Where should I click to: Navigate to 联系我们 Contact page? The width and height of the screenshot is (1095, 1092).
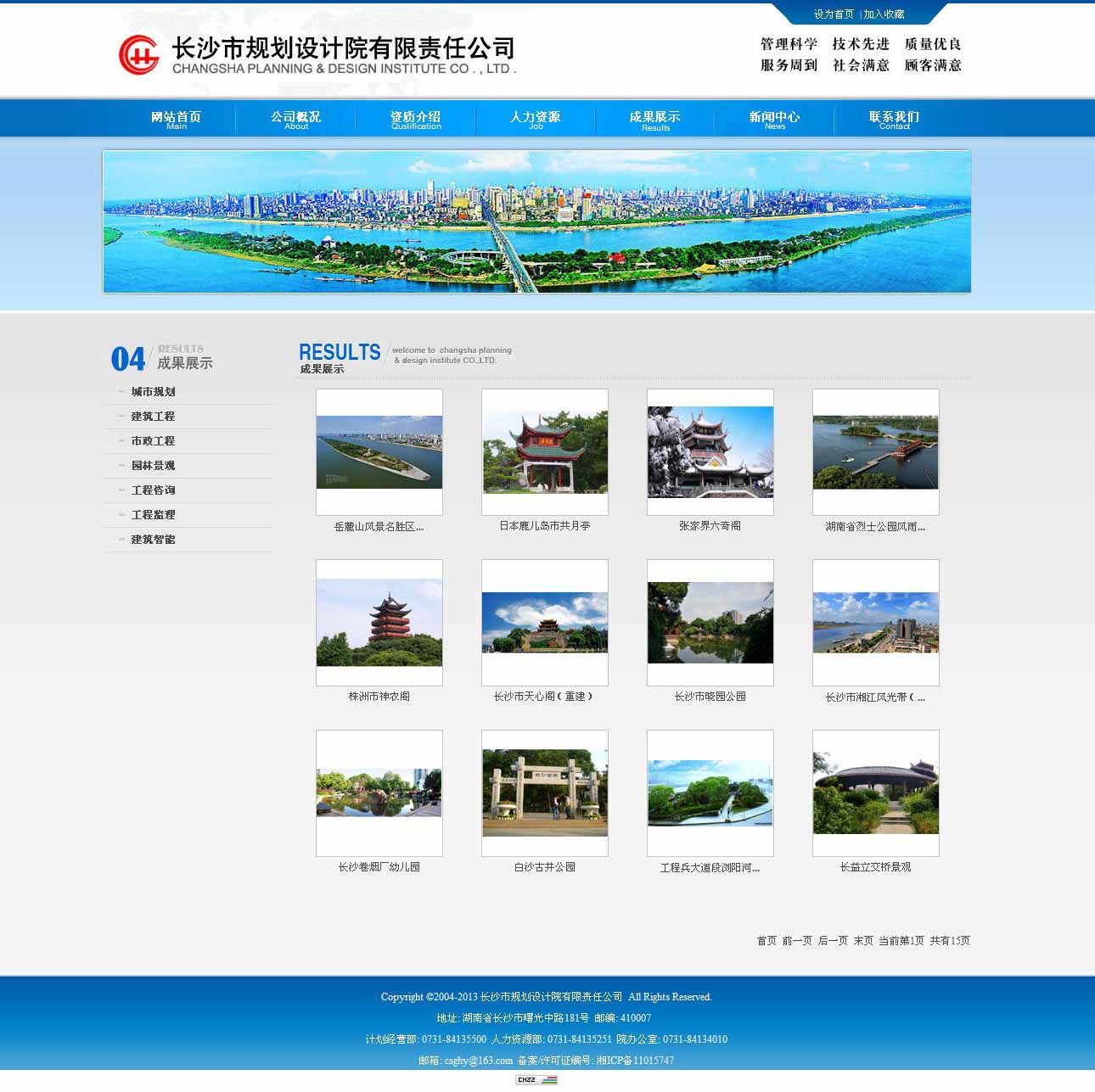pos(894,119)
